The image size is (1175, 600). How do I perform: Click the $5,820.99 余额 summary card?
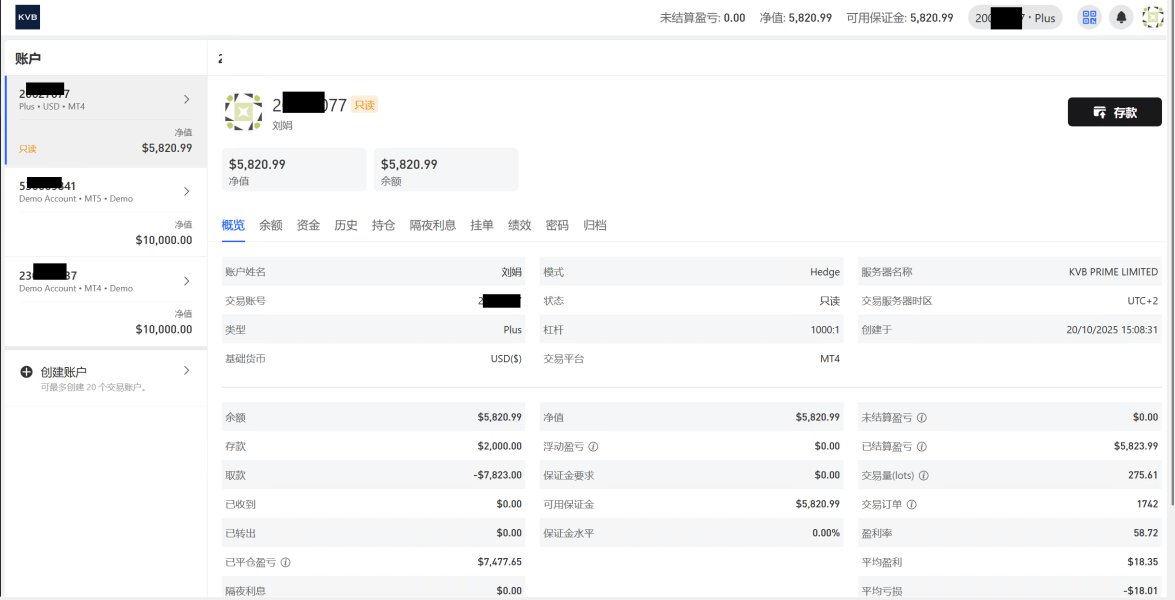click(446, 170)
